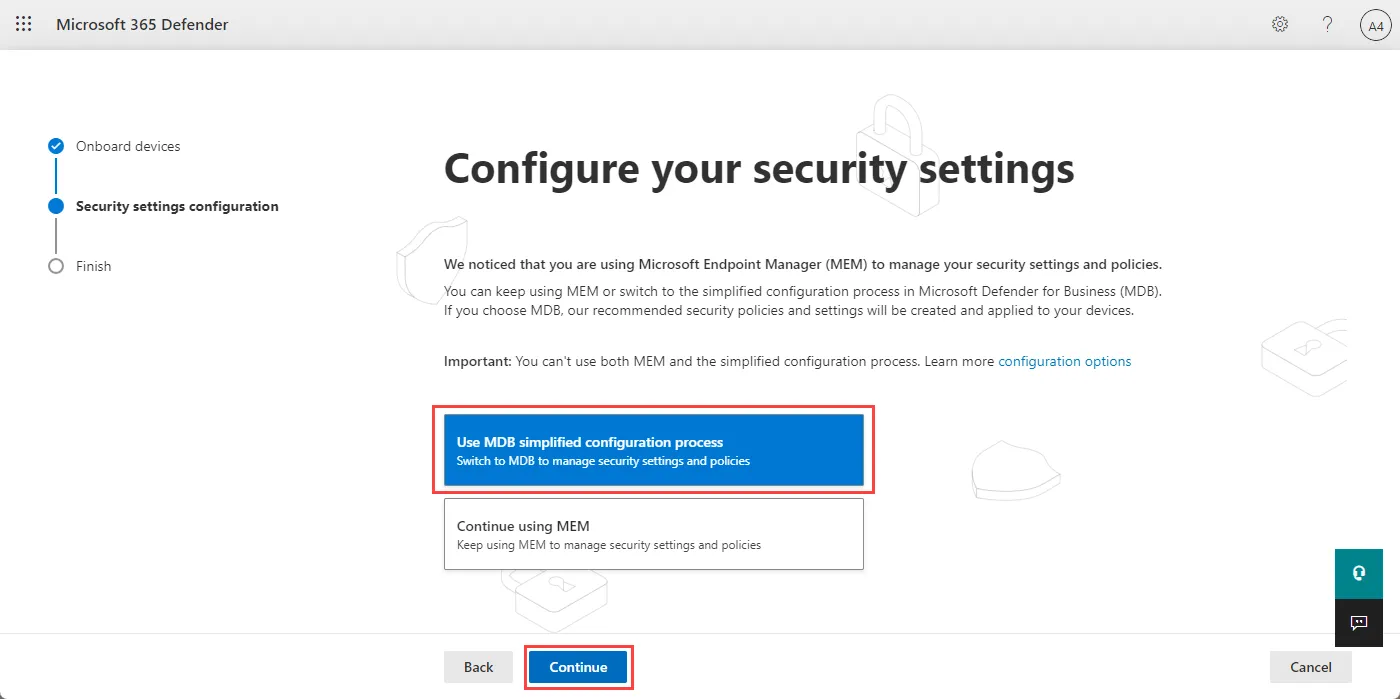Viewport: 1400px width, 699px height.
Task: Click the Microsoft 365 Defender title
Action: pyautogui.click(x=142, y=24)
